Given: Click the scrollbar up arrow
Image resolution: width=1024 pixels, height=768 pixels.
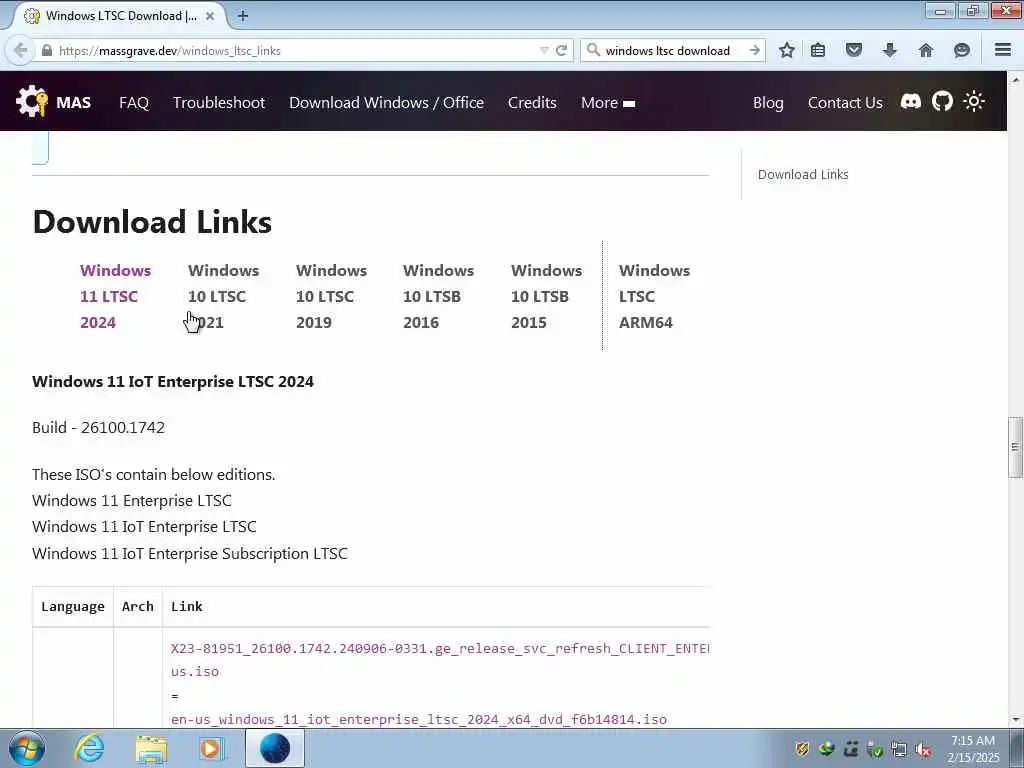Looking at the screenshot, I should point(1015,80).
